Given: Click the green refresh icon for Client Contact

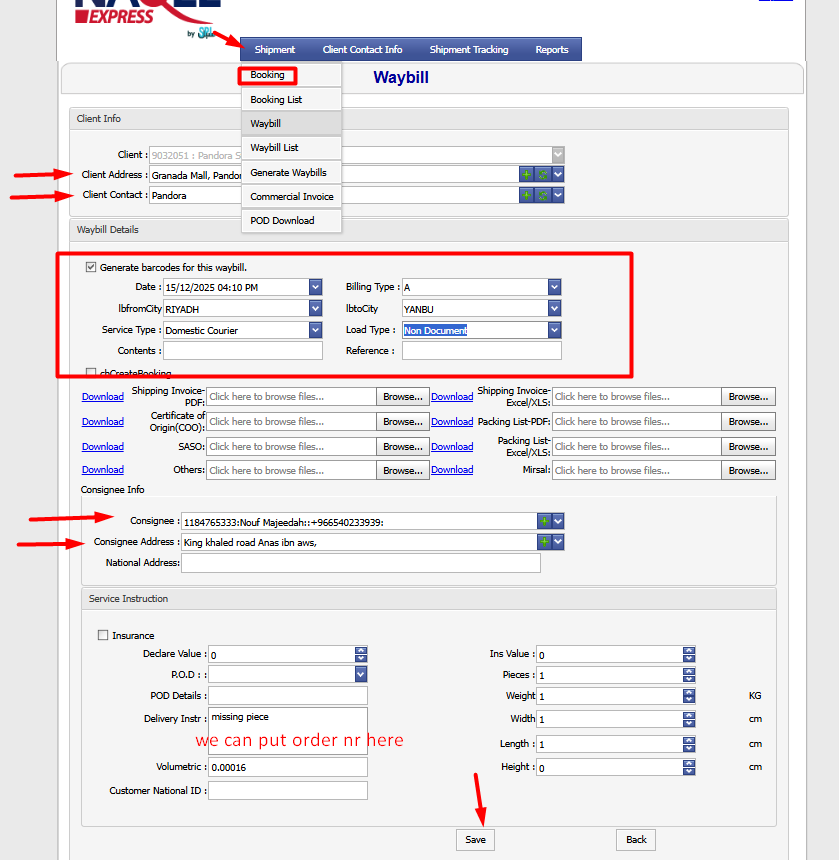Looking at the screenshot, I should pyautogui.click(x=543, y=195).
